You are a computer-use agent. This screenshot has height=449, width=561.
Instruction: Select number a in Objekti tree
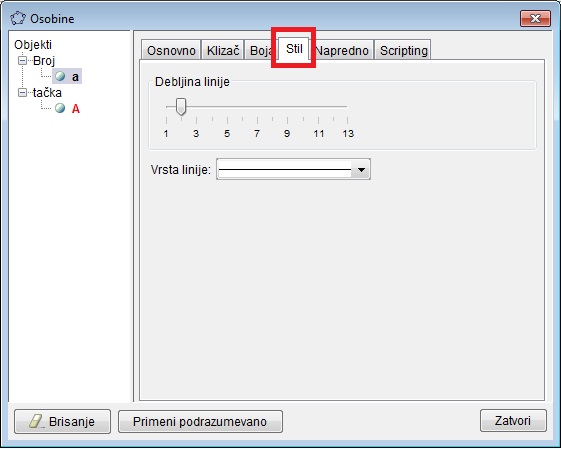[x=75, y=76]
